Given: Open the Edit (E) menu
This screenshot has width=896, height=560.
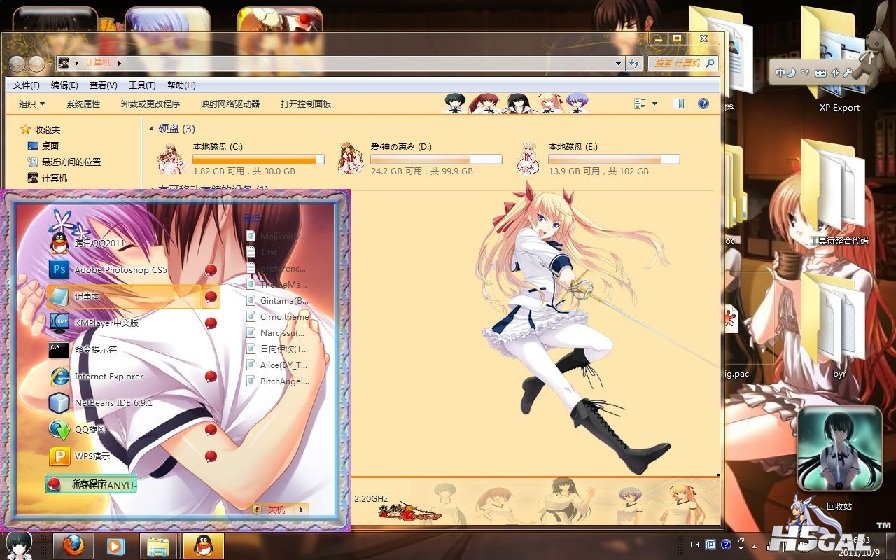Looking at the screenshot, I should coord(64,85).
